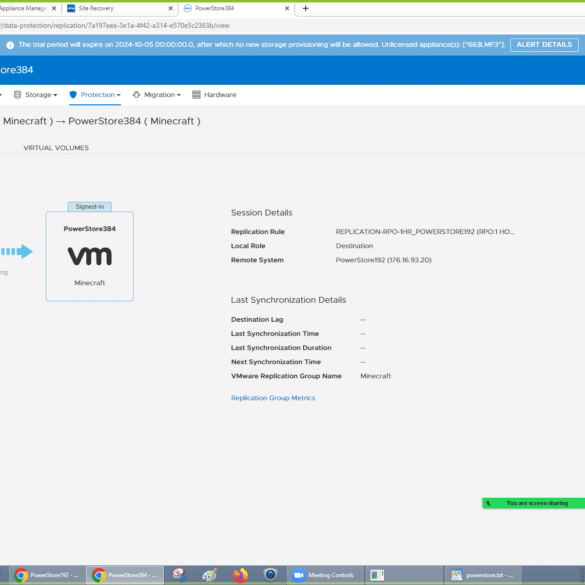Click the PowerStore192 remote system value
585x585 pixels.
384,260
